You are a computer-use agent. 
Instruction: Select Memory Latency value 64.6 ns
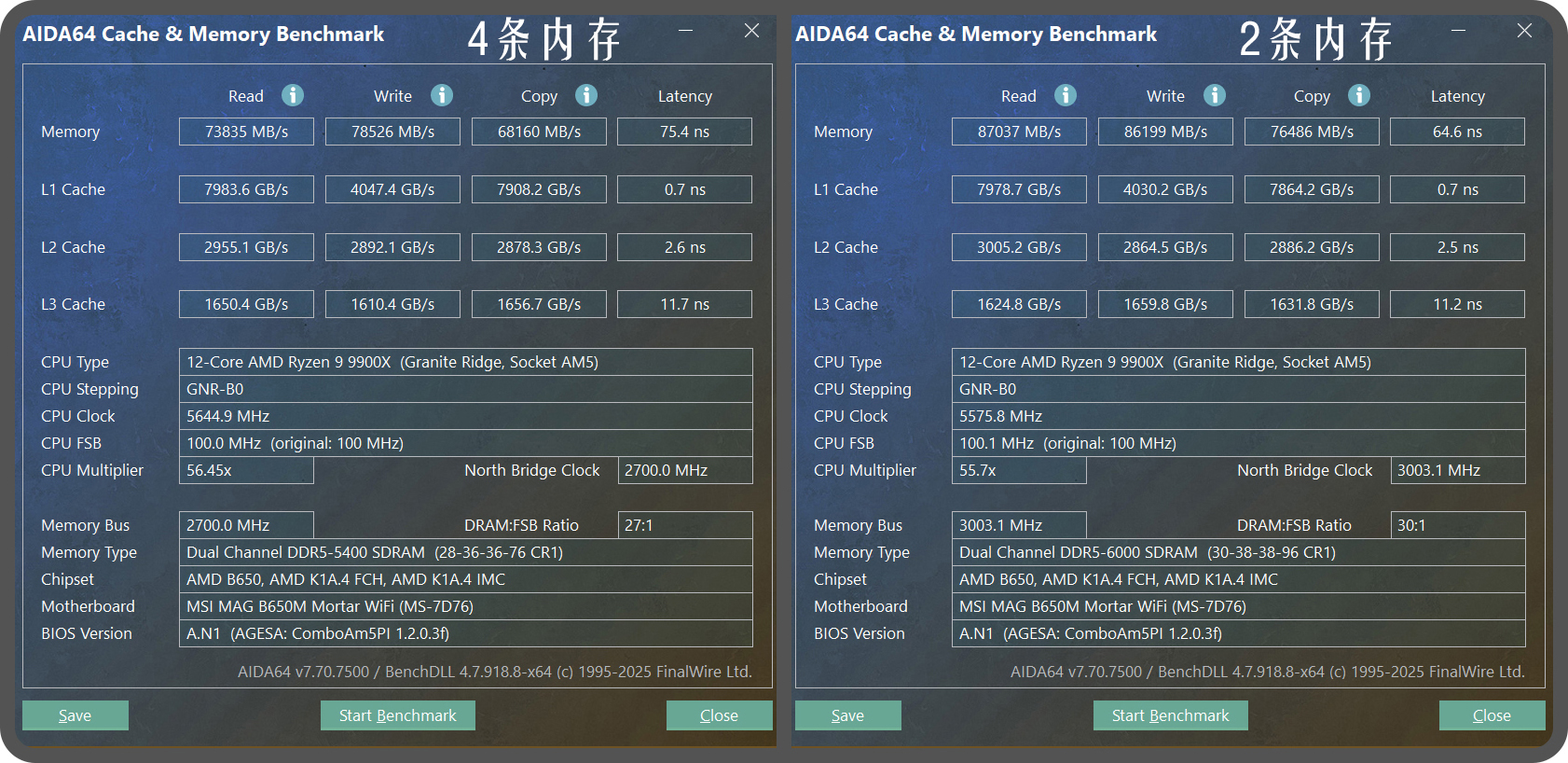pyautogui.click(x=1458, y=132)
